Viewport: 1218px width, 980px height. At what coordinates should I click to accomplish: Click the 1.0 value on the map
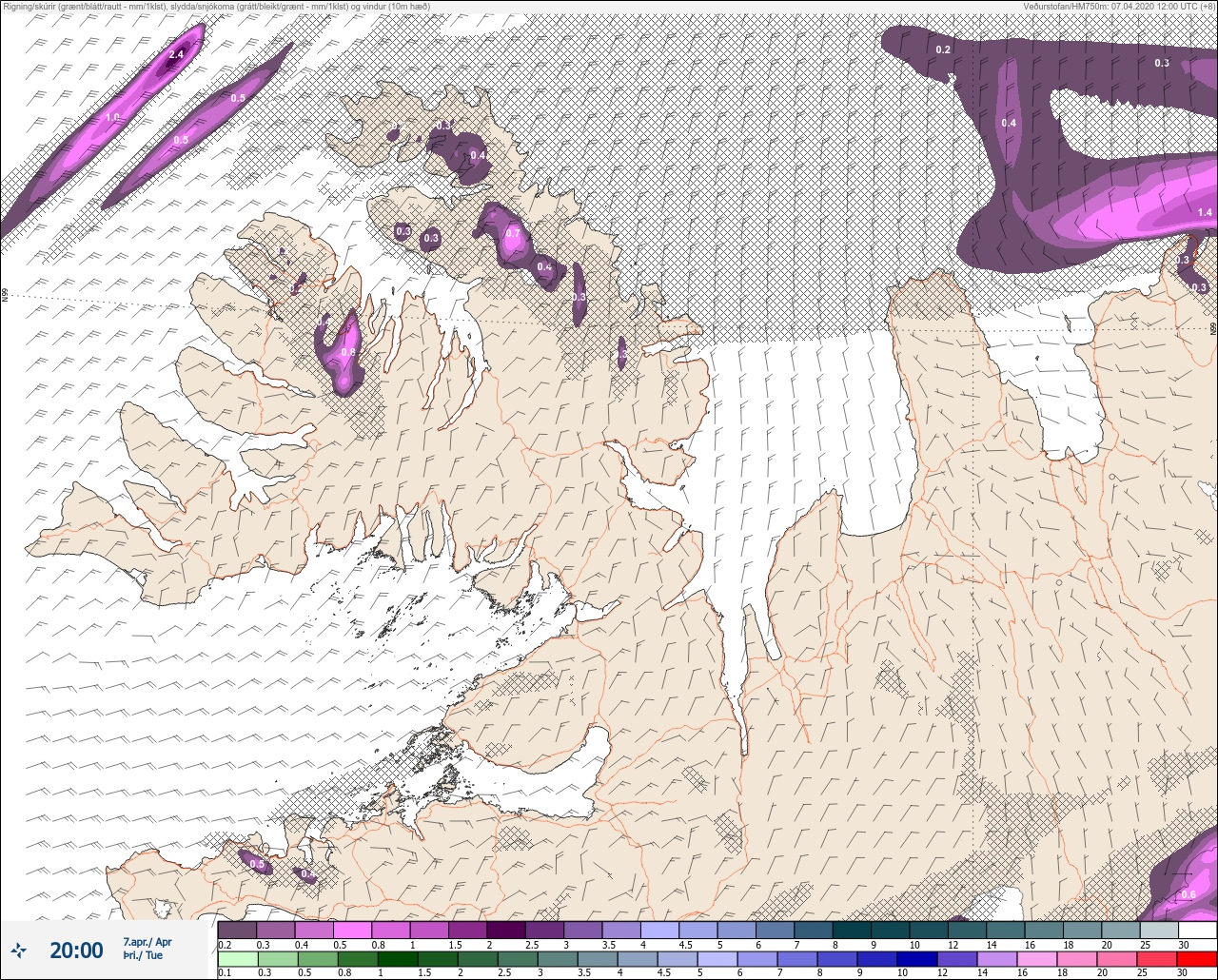pyautogui.click(x=113, y=117)
